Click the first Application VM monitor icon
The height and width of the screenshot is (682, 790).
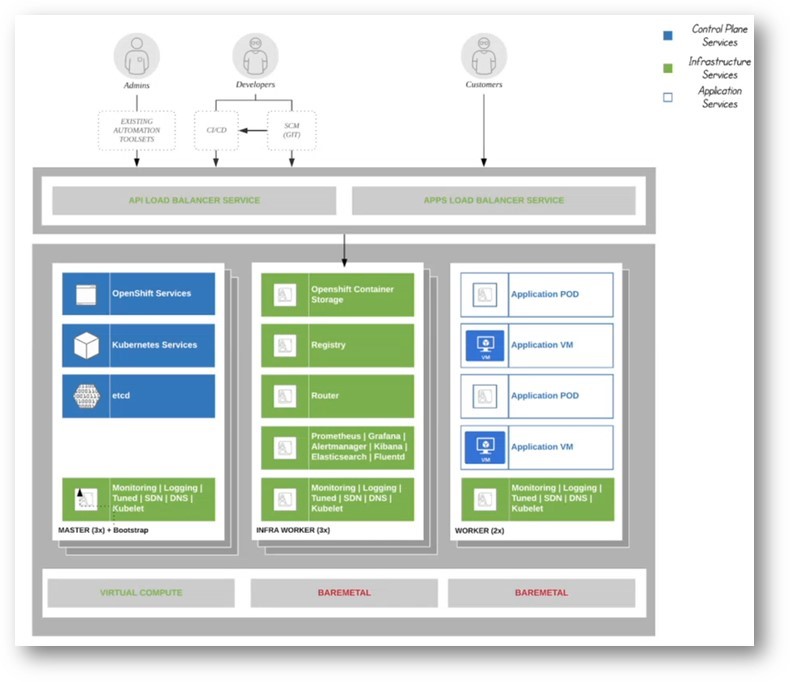(485, 346)
